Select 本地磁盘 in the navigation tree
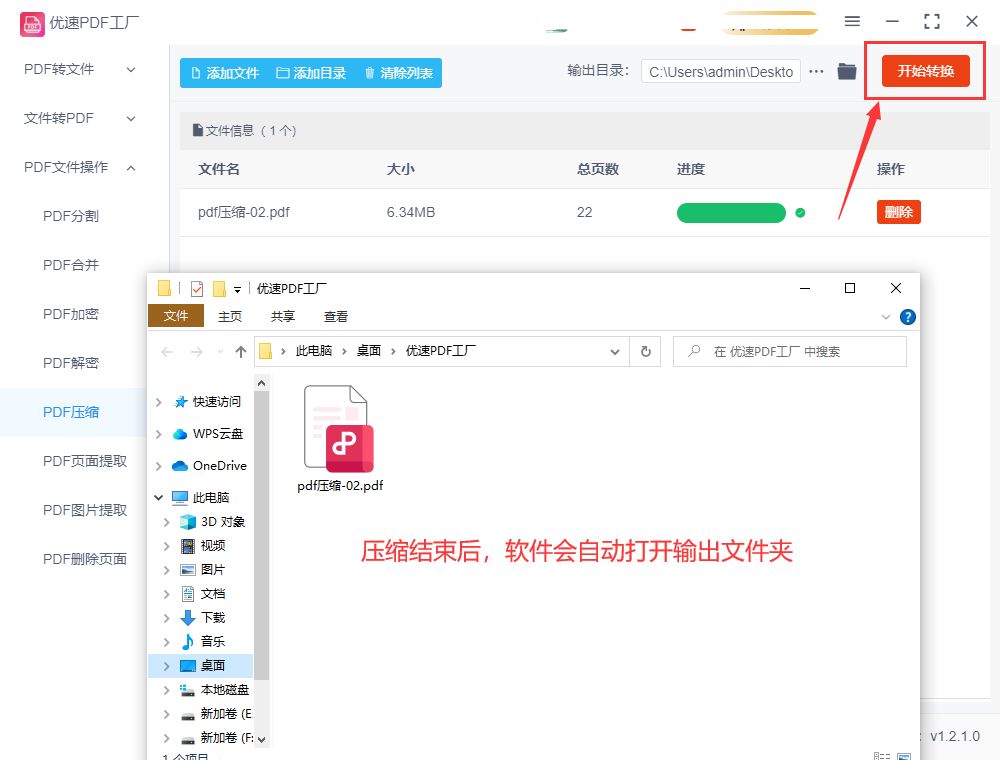 [224, 690]
